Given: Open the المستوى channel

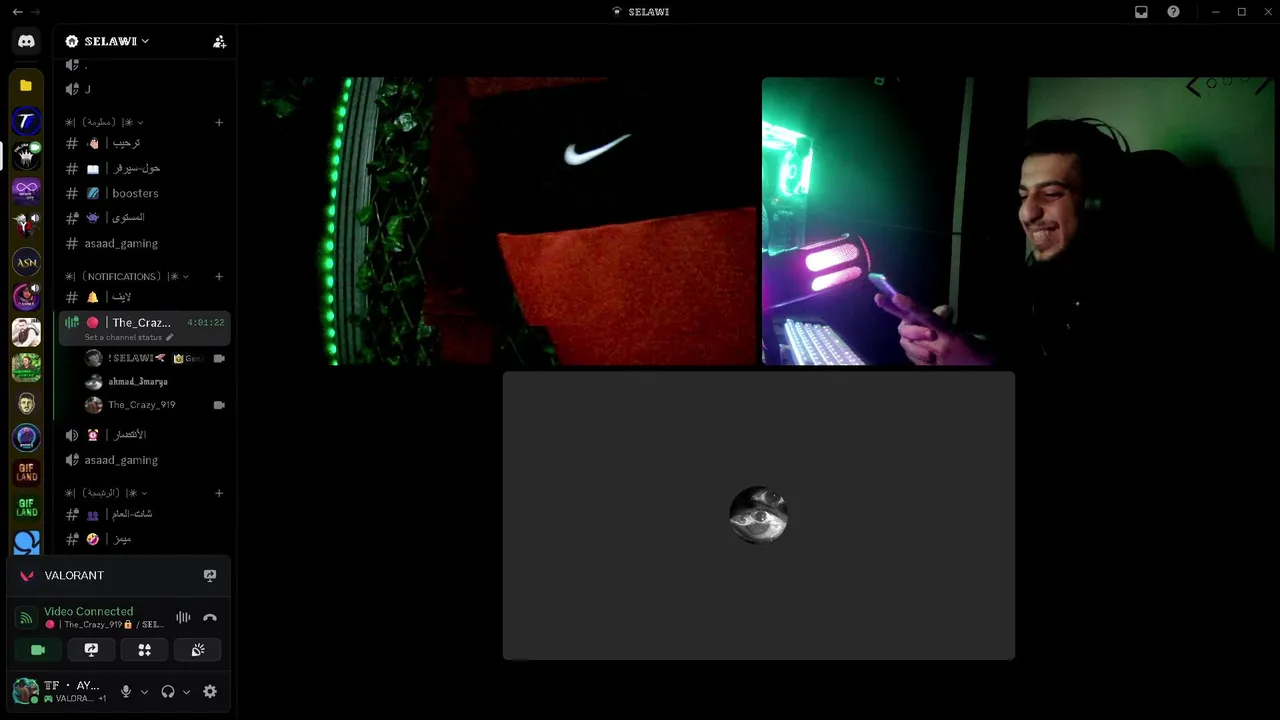Looking at the screenshot, I should [145, 217].
